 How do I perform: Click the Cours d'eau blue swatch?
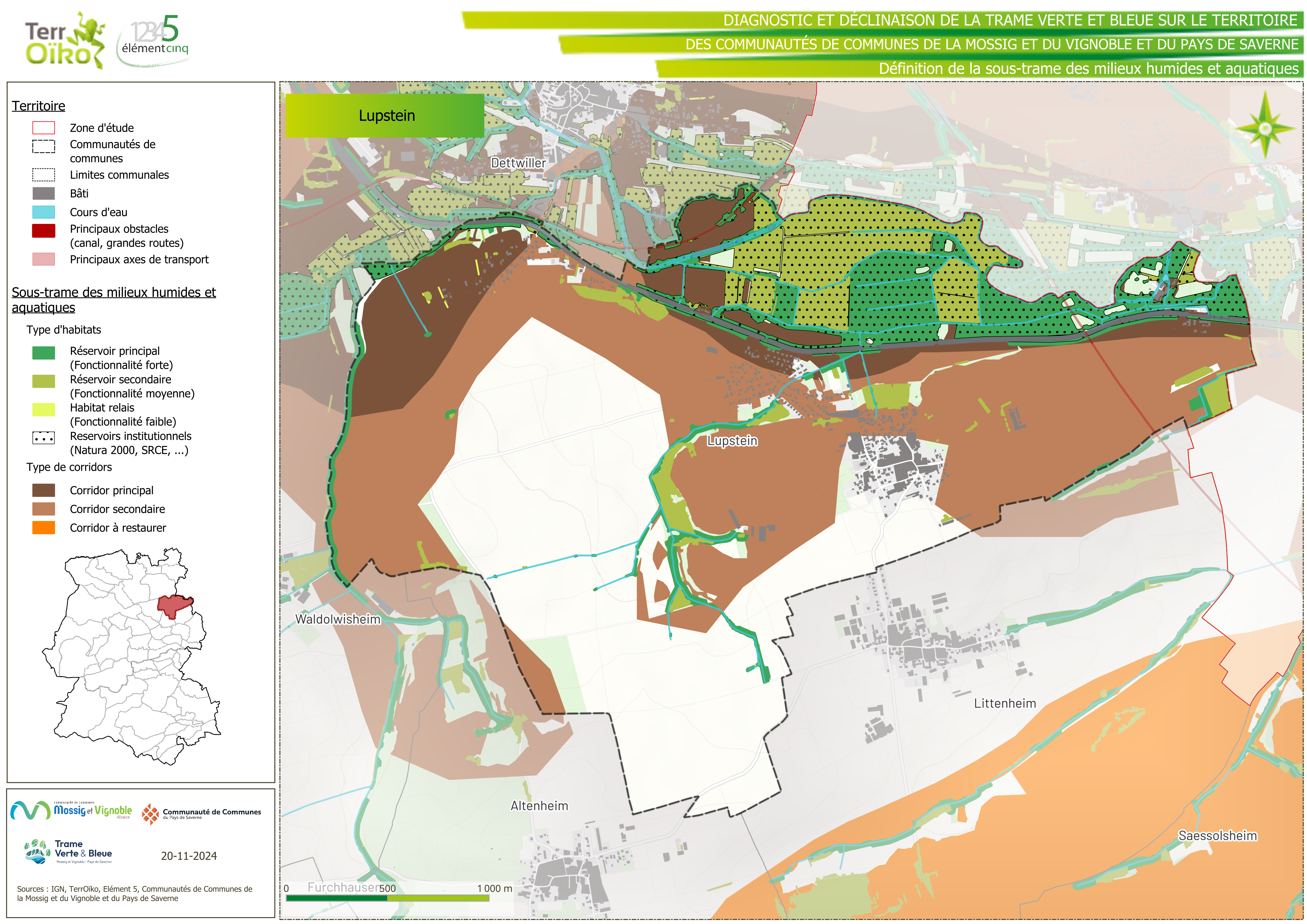[x=43, y=212]
